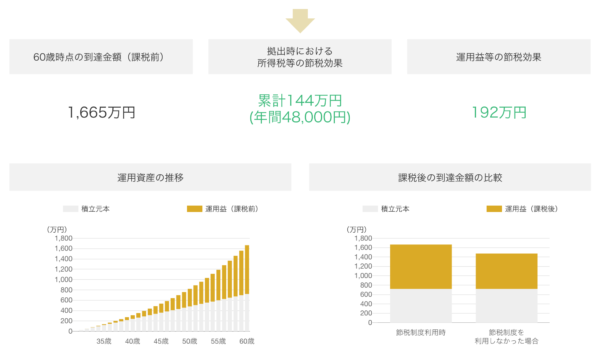Viewport: 600px width, 363px height.
Task: Select the 課税後の到達金額の比較 chart title
Action: point(450,177)
